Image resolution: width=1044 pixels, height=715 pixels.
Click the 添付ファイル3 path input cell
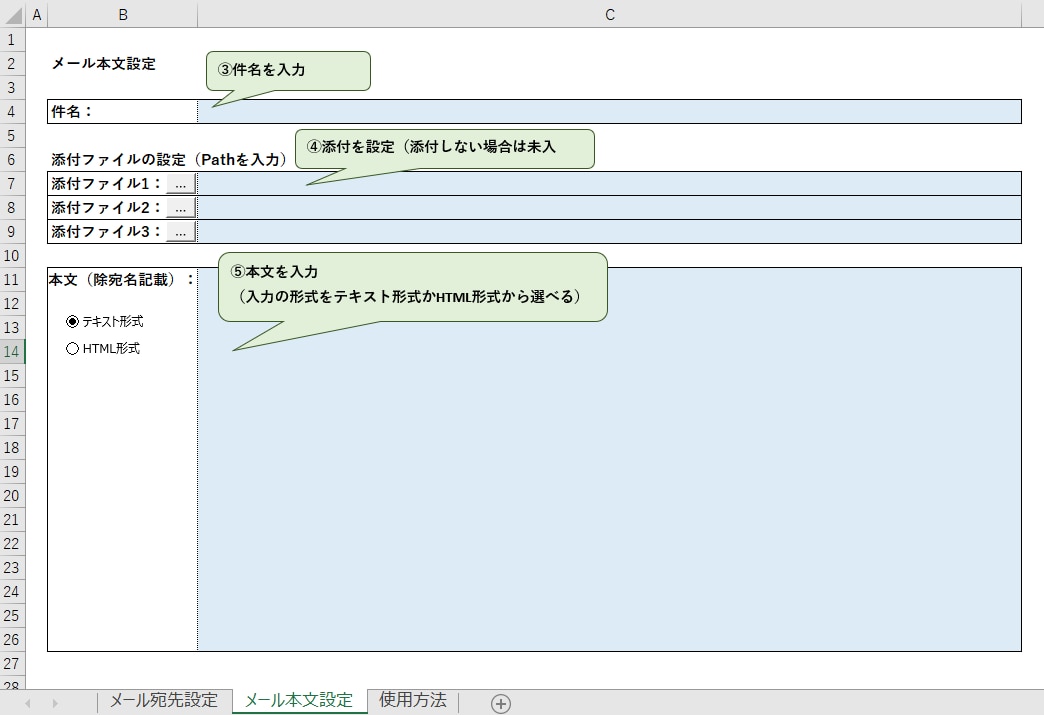point(609,232)
